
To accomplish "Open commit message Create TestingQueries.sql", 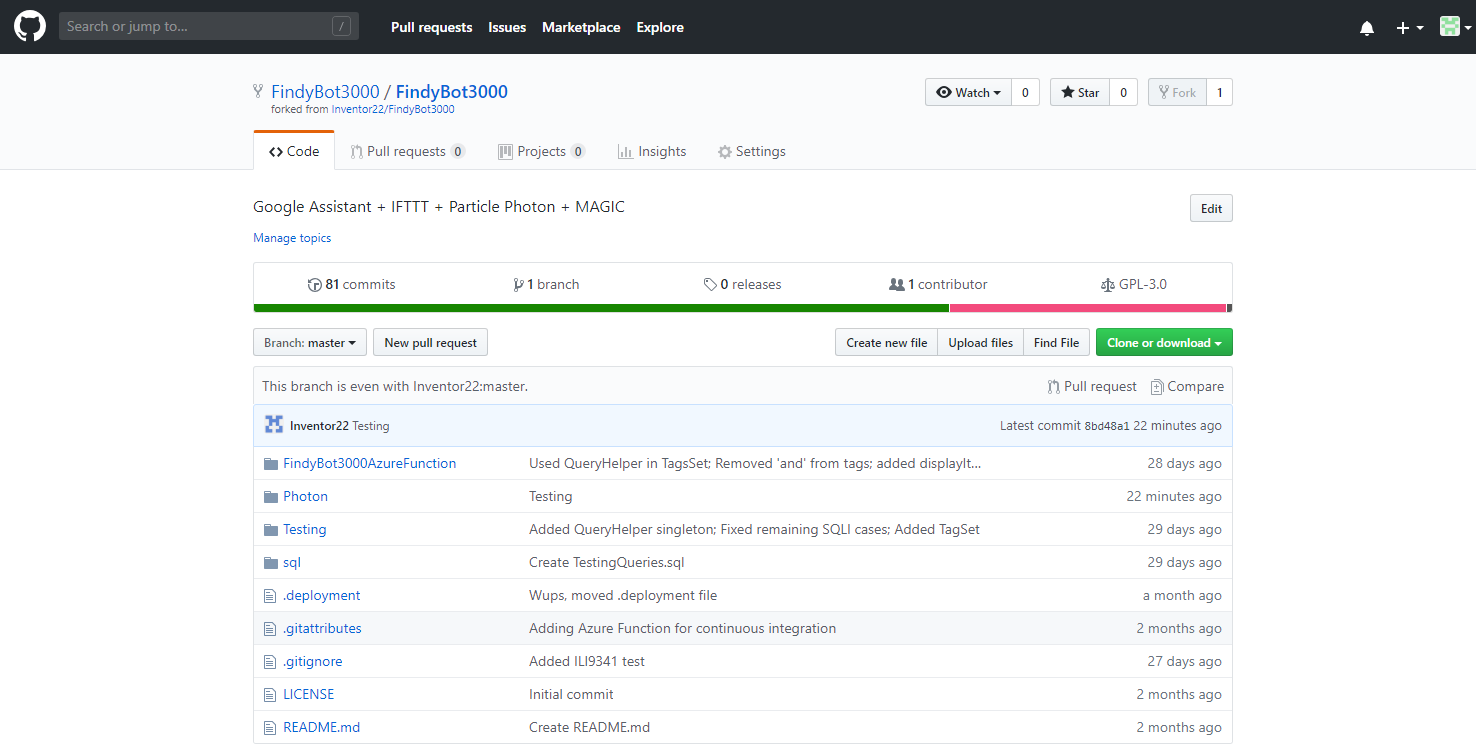I will pyautogui.click(x=607, y=562).
